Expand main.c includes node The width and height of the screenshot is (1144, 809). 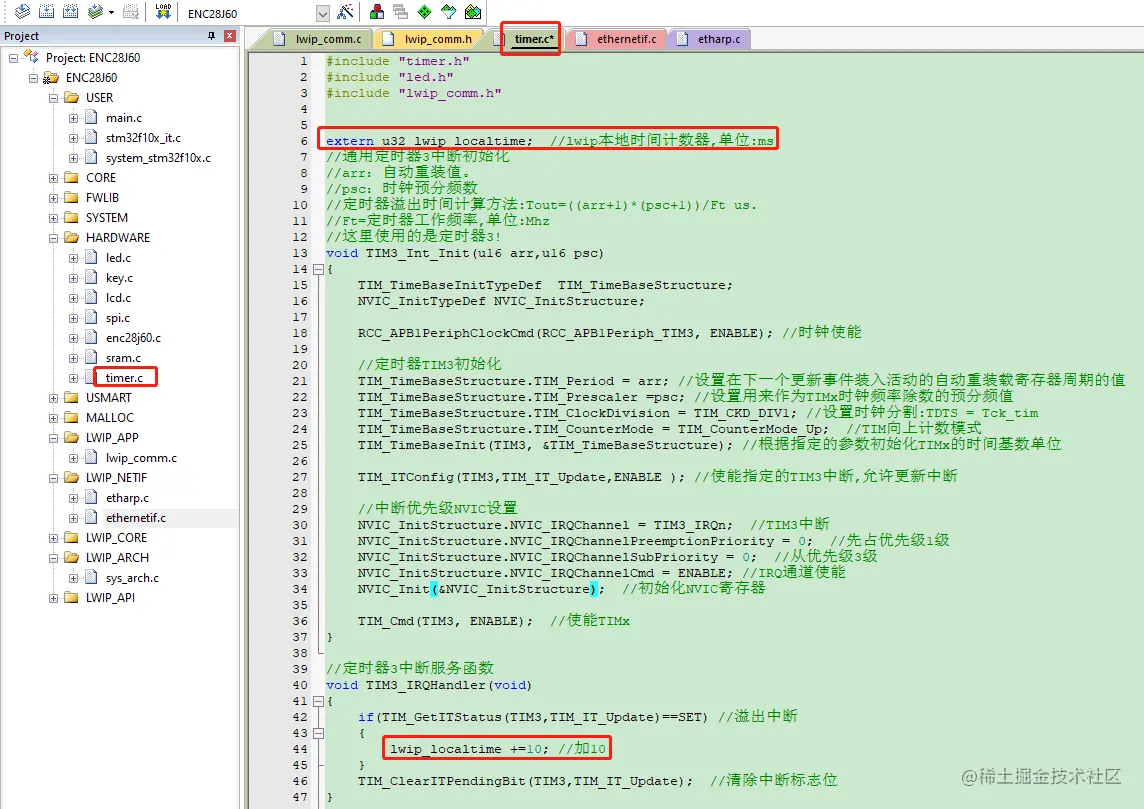tap(73, 118)
